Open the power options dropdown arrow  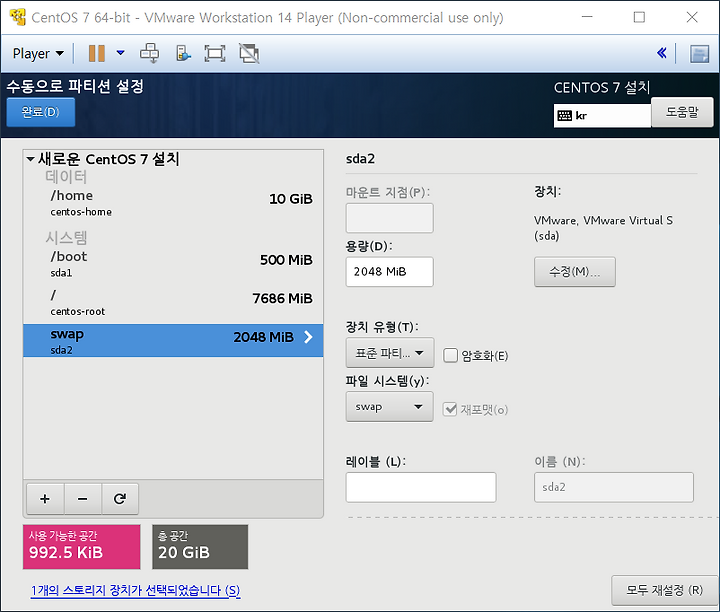pyautogui.click(x=120, y=53)
